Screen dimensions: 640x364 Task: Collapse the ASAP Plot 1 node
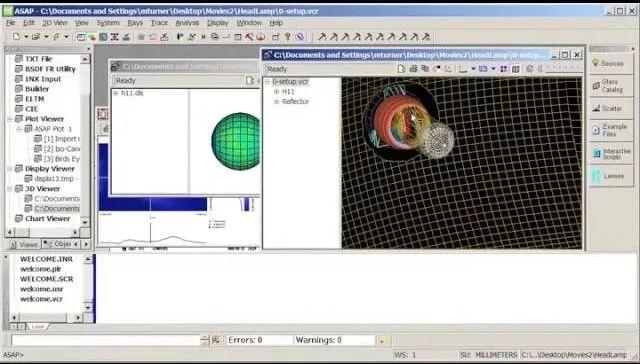pos(19,129)
